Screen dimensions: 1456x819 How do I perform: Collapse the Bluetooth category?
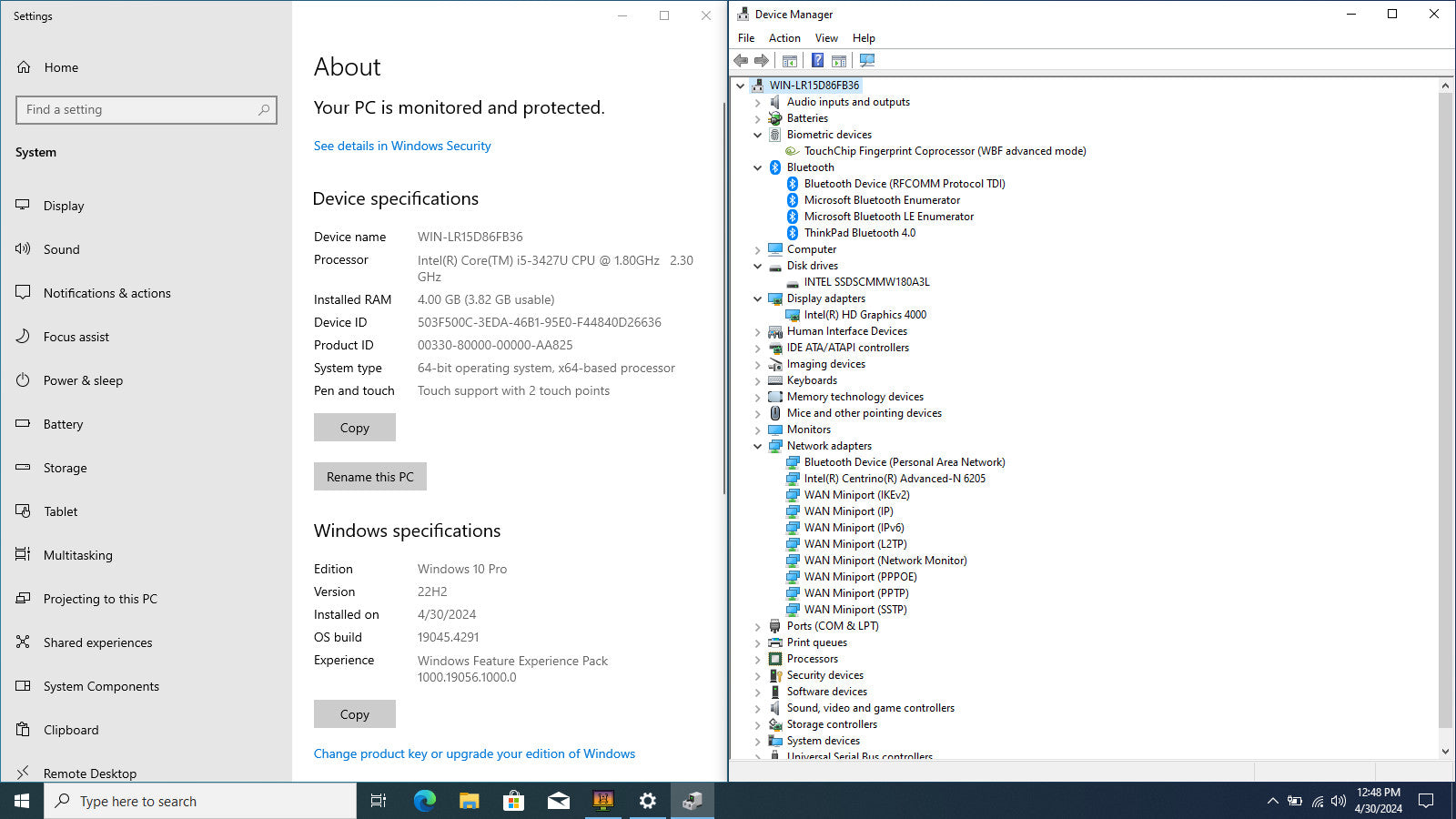pyautogui.click(x=757, y=167)
